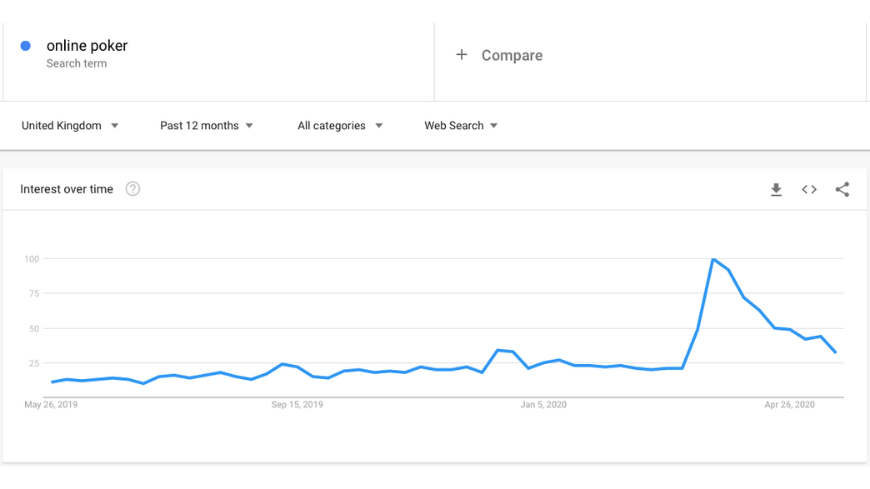Click the peak point at 100
The width and height of the screenshot is (870, 489).
coord(713,259)
